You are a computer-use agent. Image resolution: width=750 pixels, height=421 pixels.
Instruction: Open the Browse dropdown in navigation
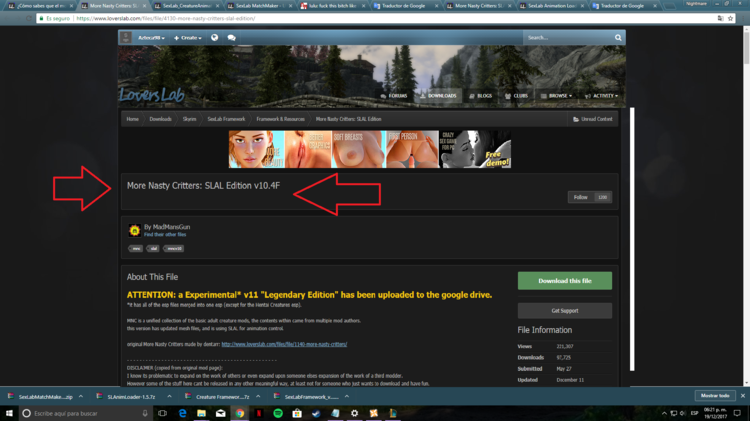(x=556, y=96)
